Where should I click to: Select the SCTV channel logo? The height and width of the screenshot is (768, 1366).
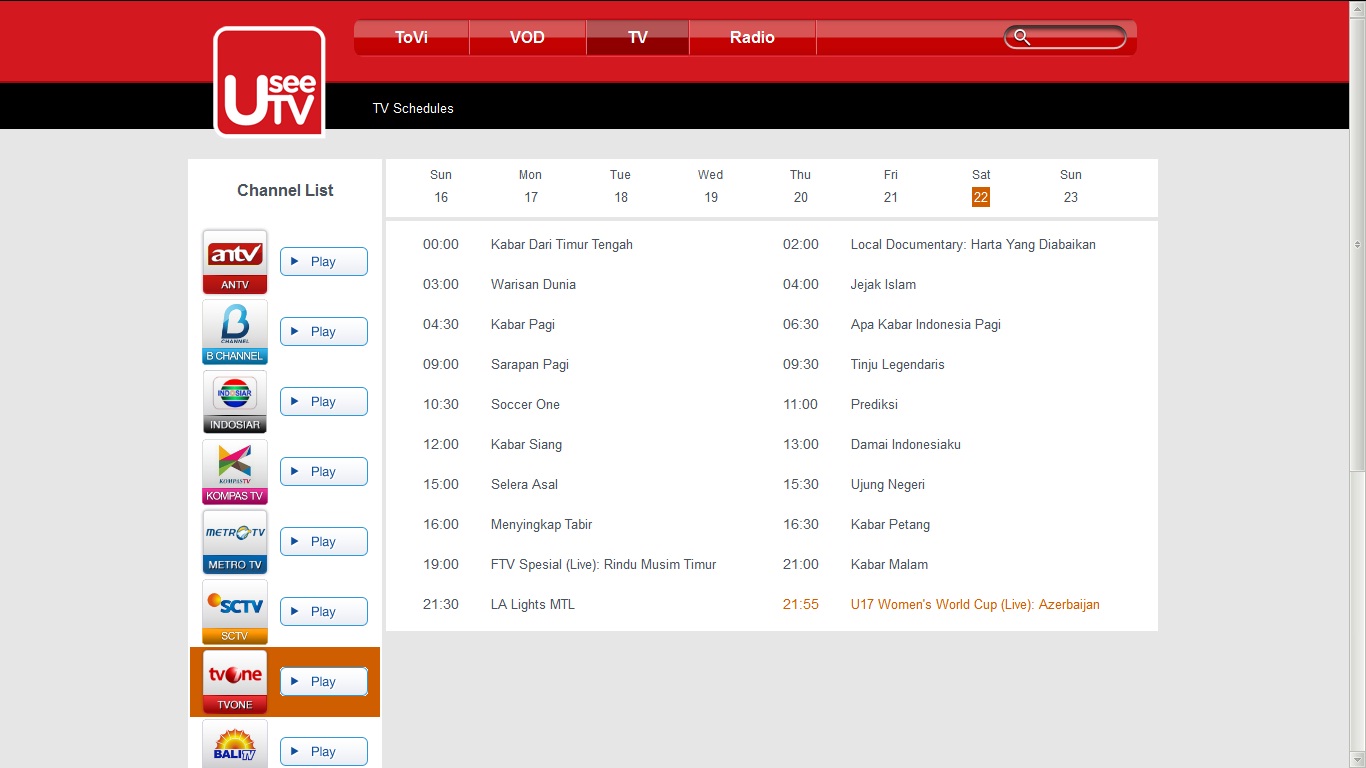(x=235, y=612)
